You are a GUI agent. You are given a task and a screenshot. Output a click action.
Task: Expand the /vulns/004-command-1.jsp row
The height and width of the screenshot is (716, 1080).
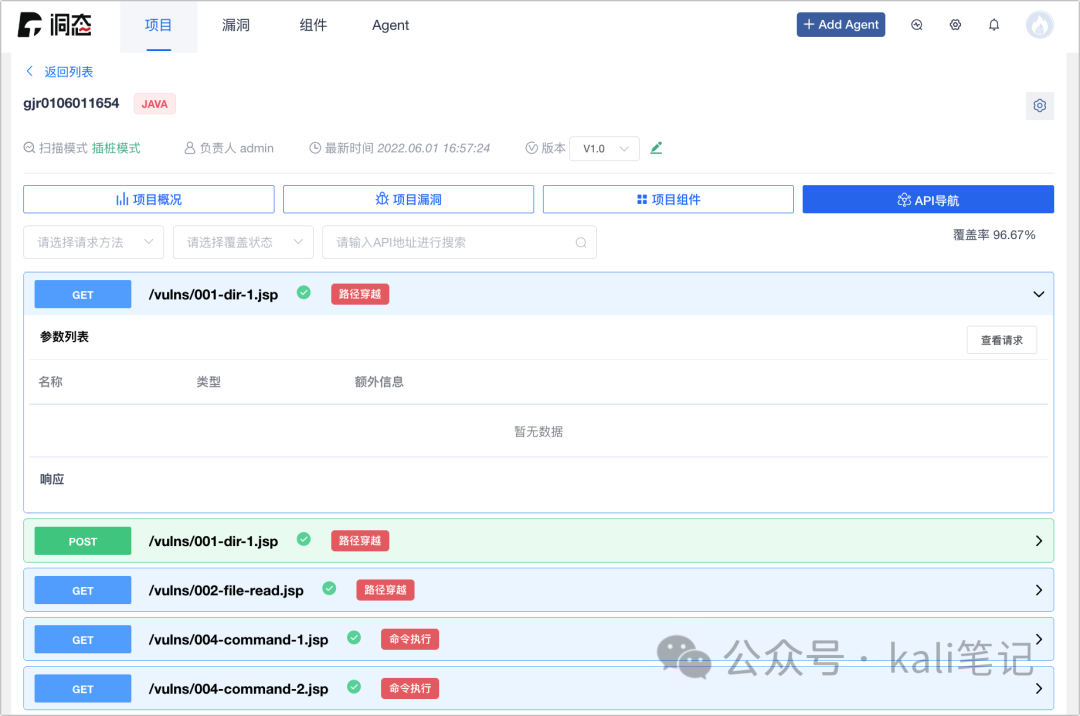click(1039, 640)
